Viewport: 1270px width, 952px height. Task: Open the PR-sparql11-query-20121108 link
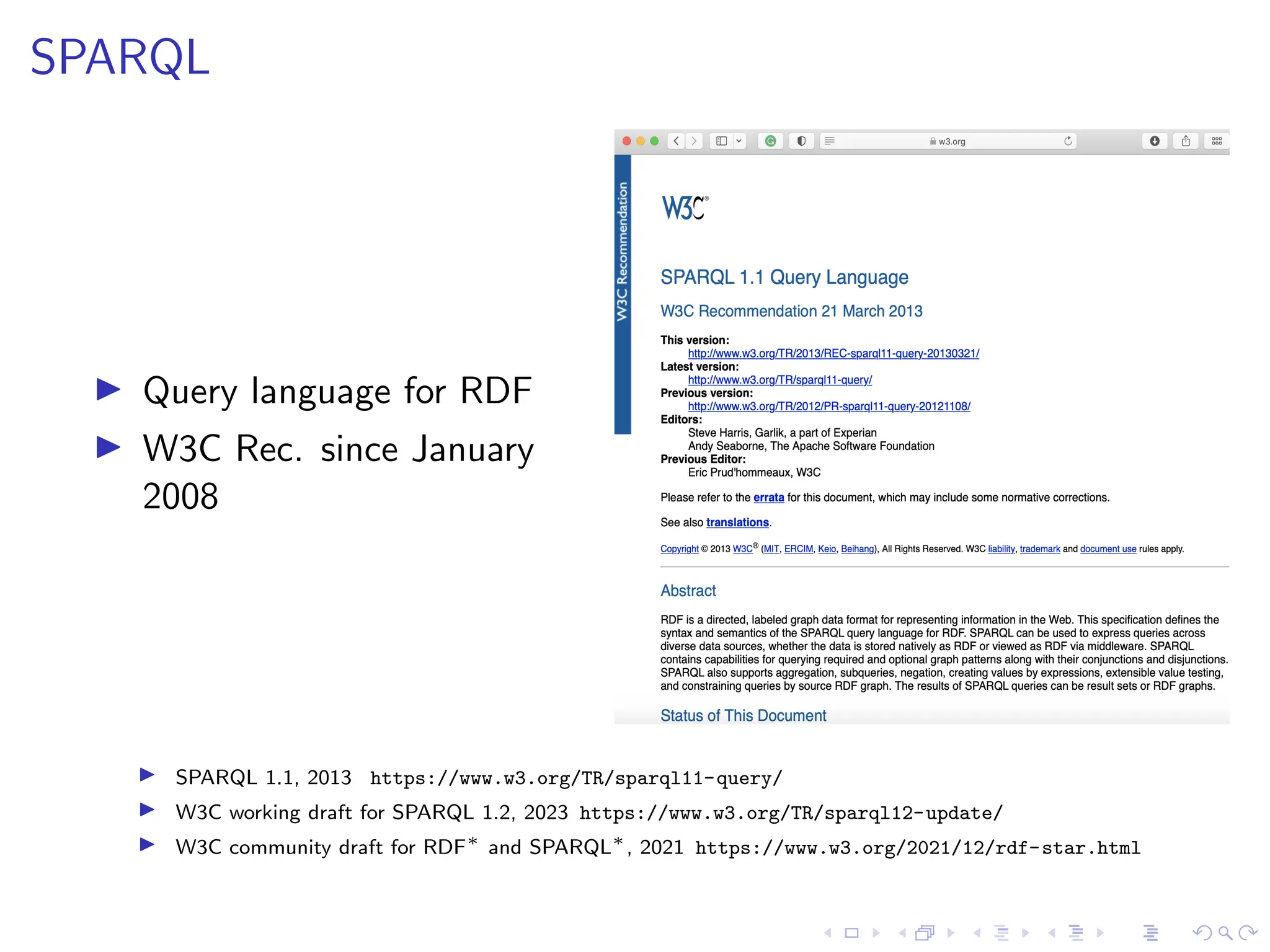(829, 407)
